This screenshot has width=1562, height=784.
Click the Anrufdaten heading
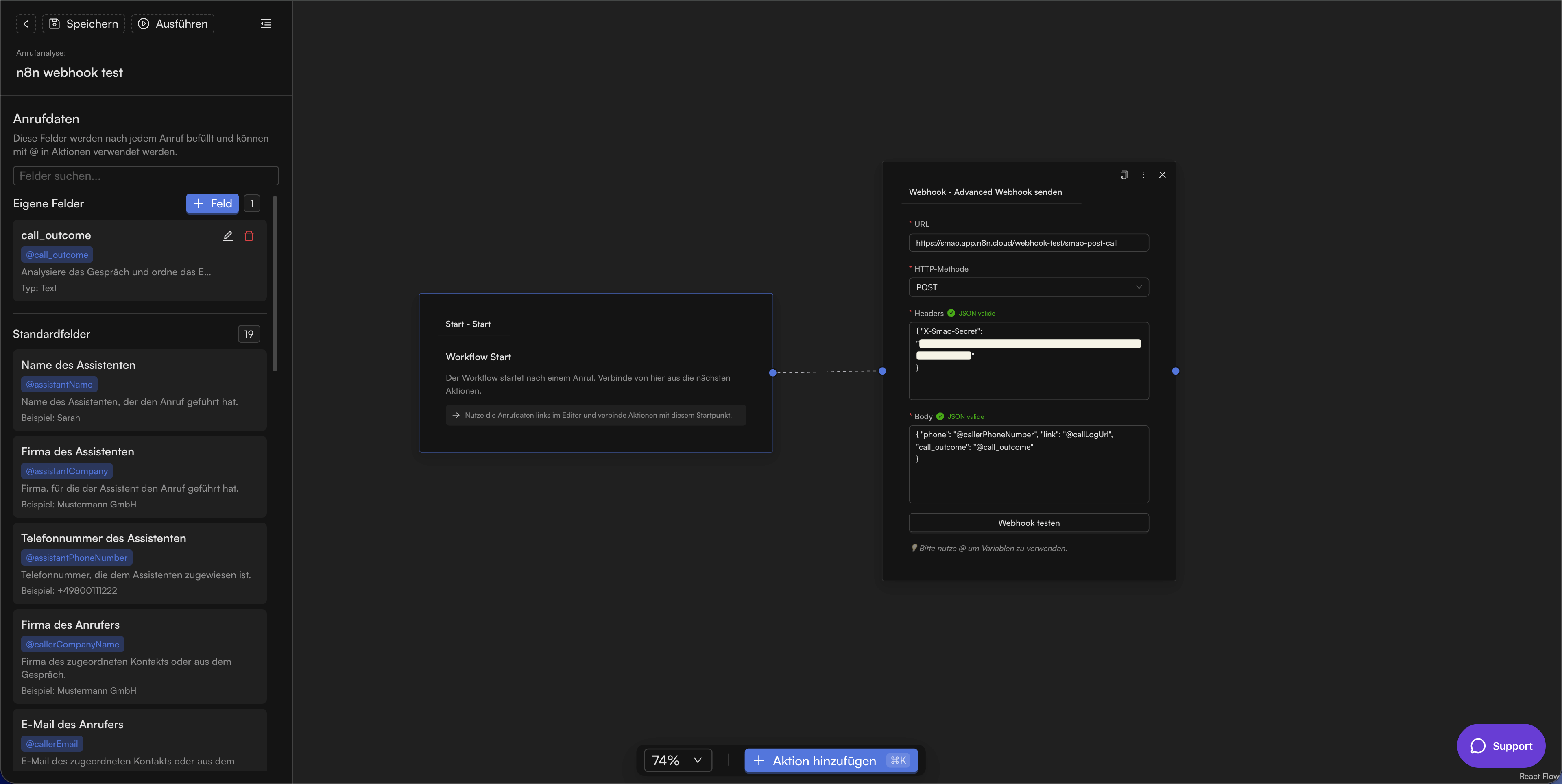click(46, 119)
